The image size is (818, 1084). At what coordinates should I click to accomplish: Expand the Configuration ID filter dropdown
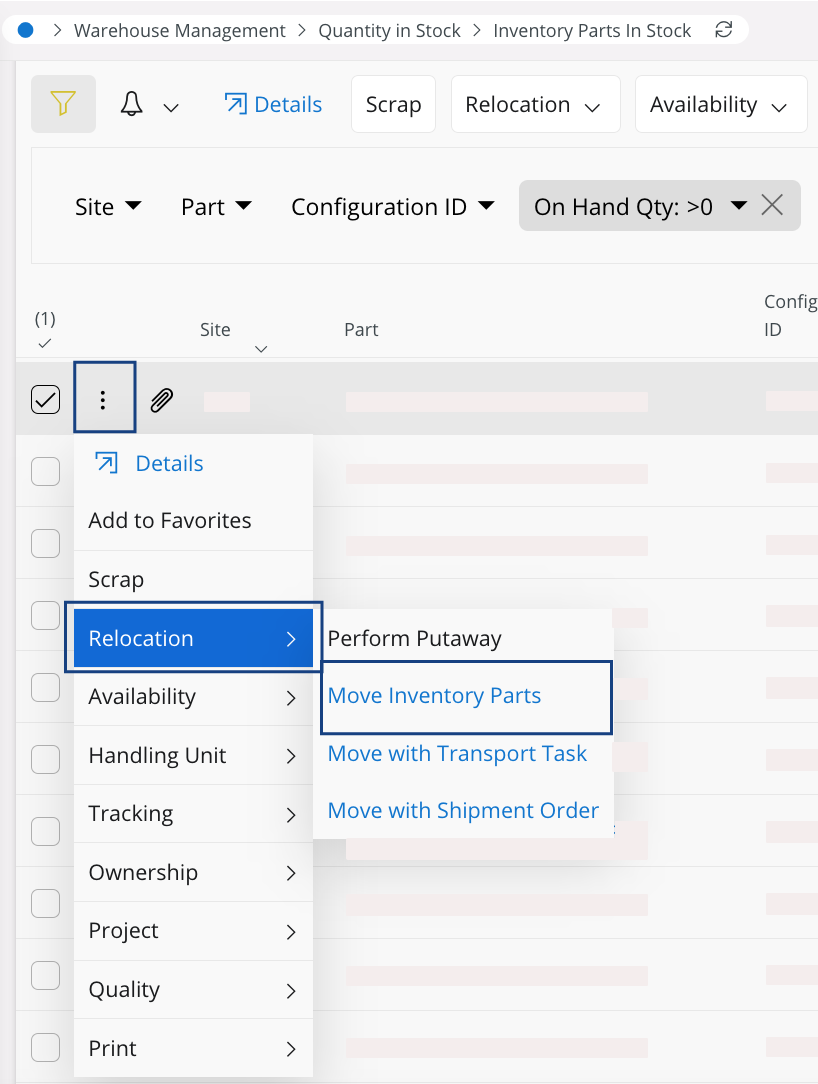tap(392, 207)
